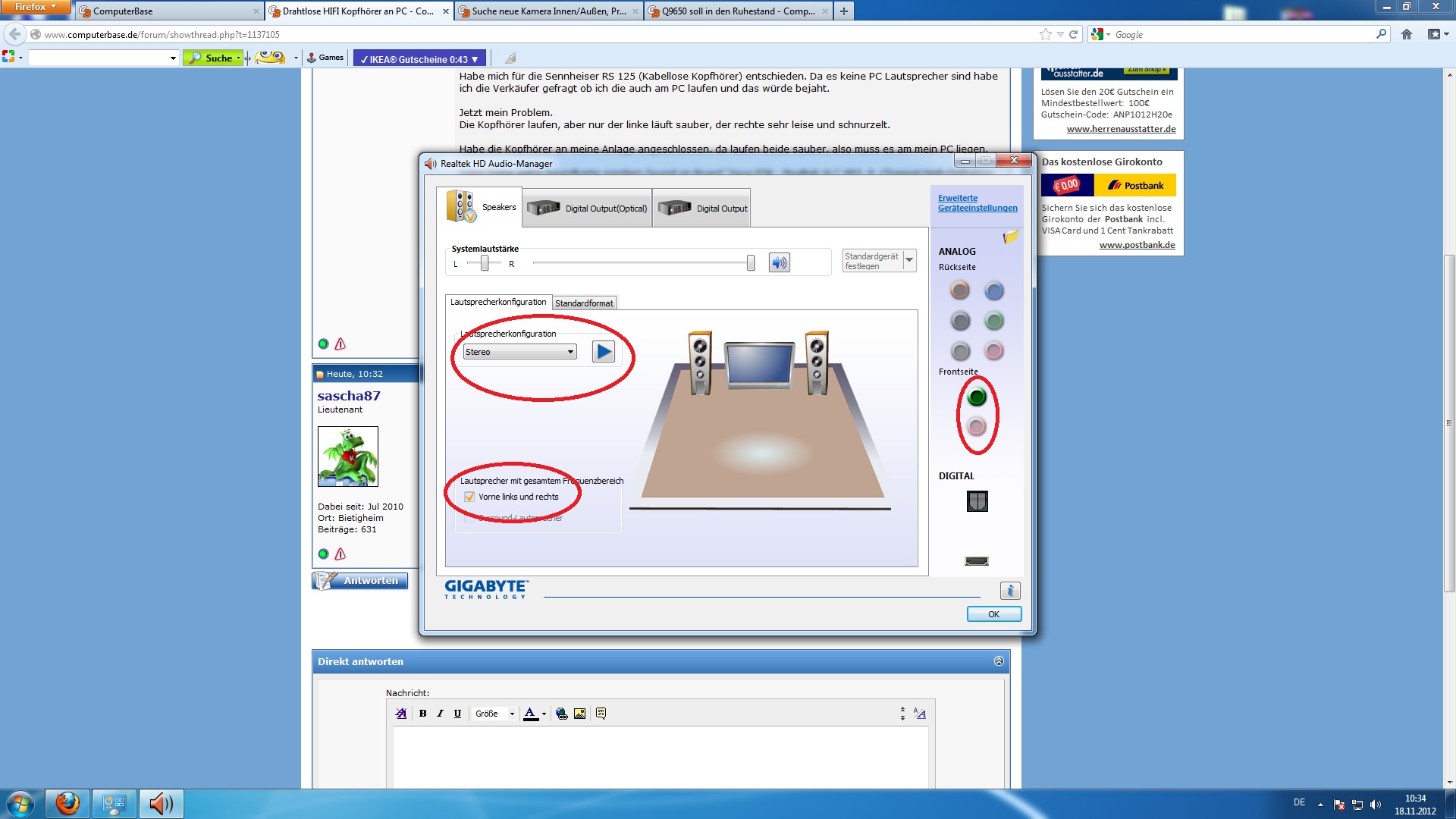
Task: Toggle bold formatting in reply editor
Action: (x=423, y=714)
